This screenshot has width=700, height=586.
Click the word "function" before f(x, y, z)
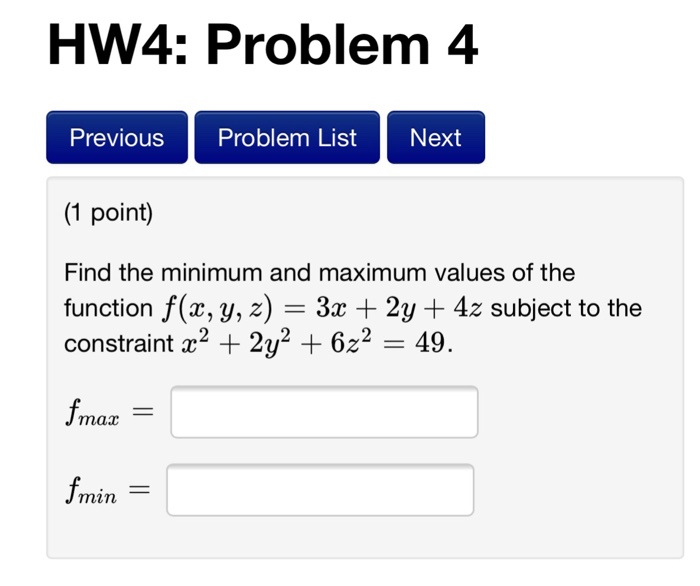pyautogui.click(x=107, y=308)
